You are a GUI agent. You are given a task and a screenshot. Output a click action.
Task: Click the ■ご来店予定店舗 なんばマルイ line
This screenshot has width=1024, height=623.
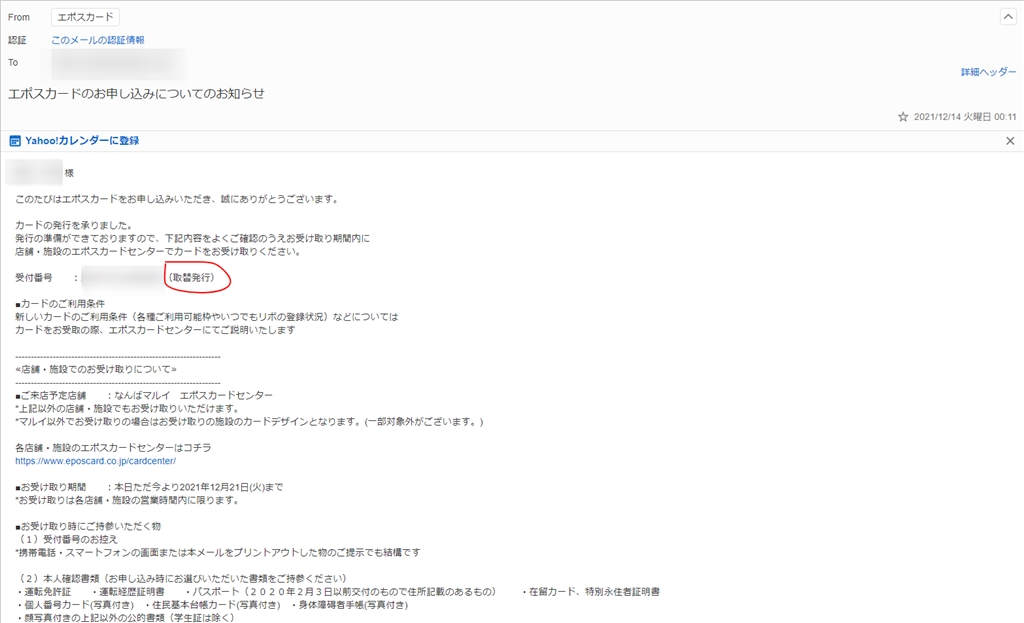point(144,395)
